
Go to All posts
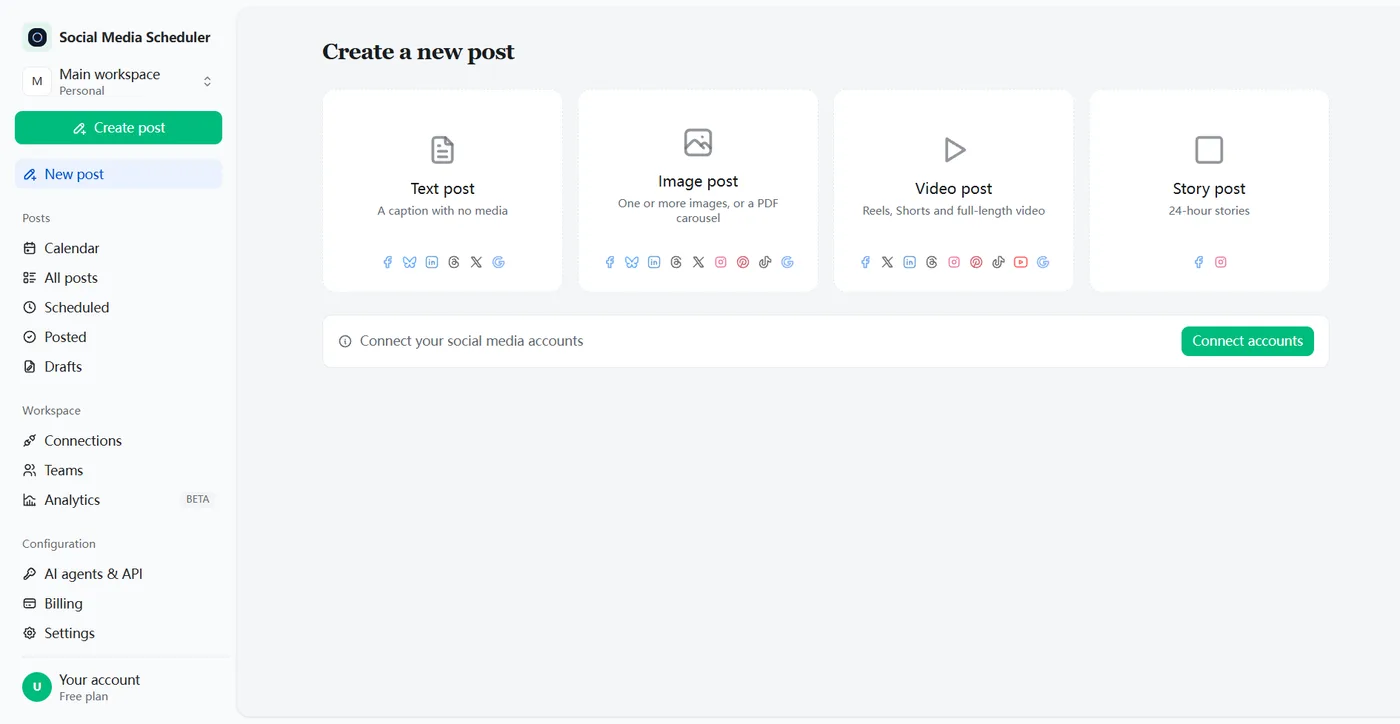click(x=118, y=278)
